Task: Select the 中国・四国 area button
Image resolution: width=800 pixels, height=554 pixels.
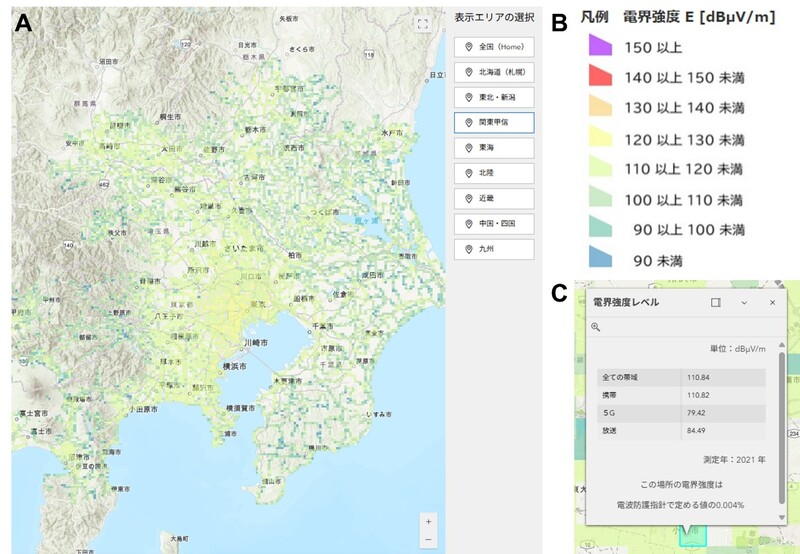Action: (494, 222)
